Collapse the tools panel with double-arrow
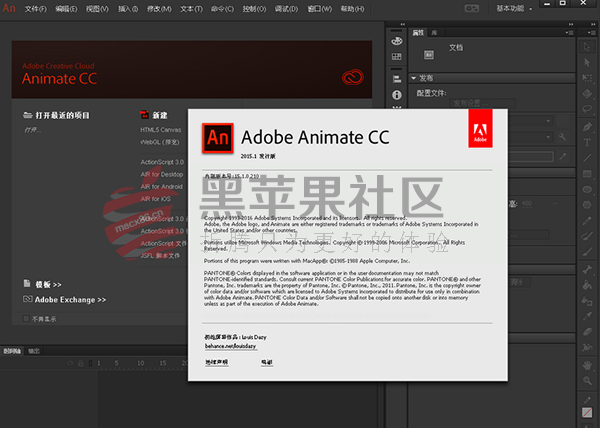 pos(593,24)
